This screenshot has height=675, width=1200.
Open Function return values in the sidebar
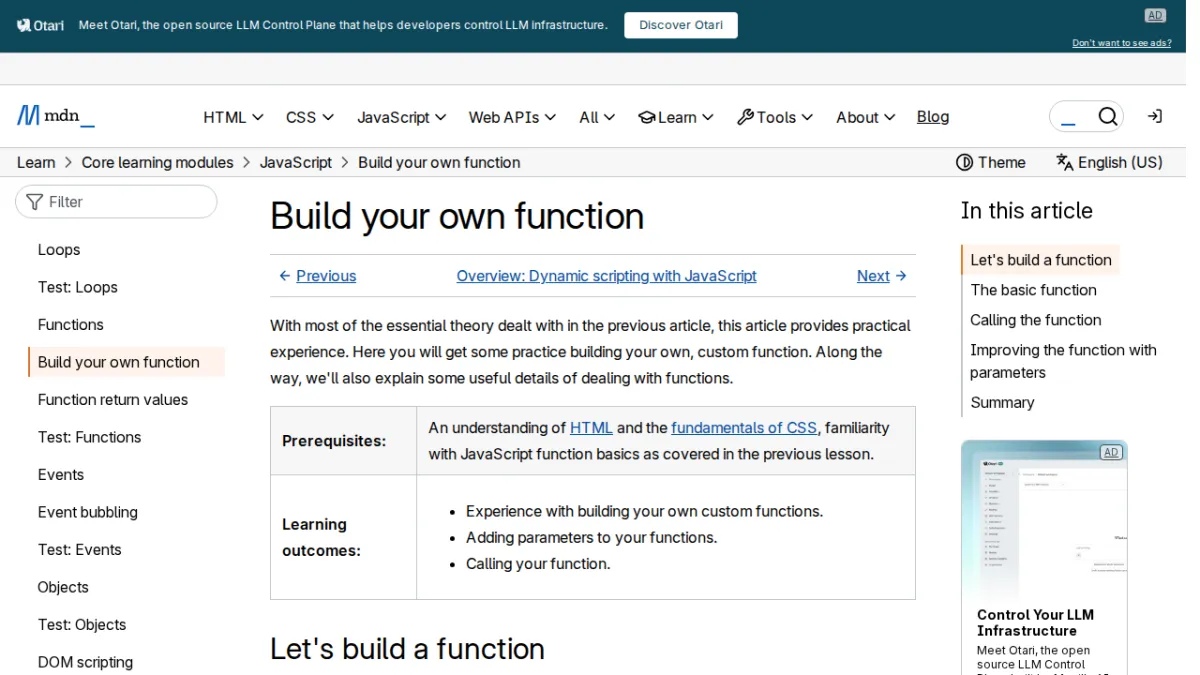tap(113, 400)
